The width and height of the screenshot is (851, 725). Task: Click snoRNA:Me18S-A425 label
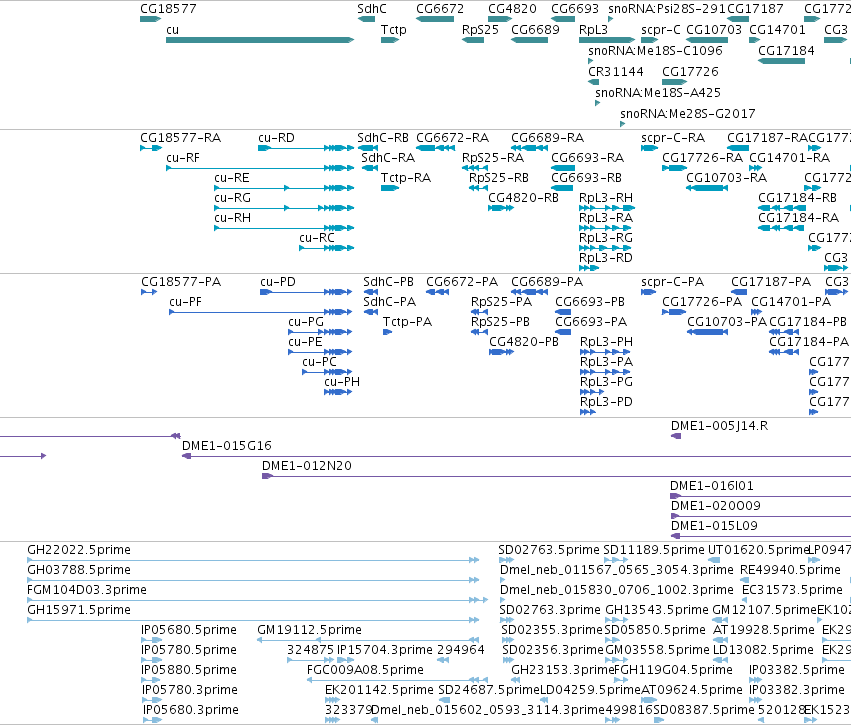point(658,93)
